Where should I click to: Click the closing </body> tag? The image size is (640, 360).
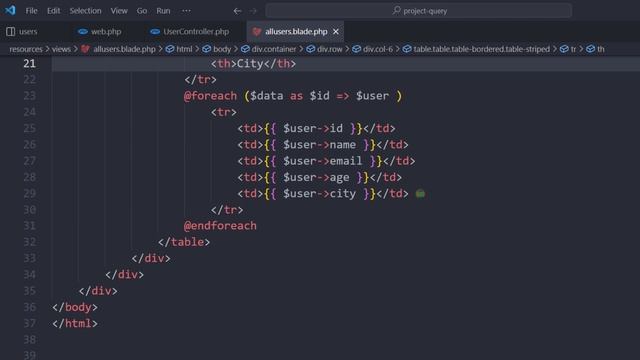pyautogui.click(x=75, y=307)
